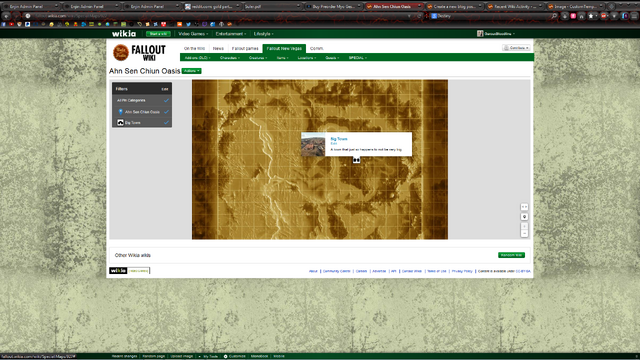Click the Edit link in Filters panel
Screen dimensions: 640x360
click(x=165, y=89)
